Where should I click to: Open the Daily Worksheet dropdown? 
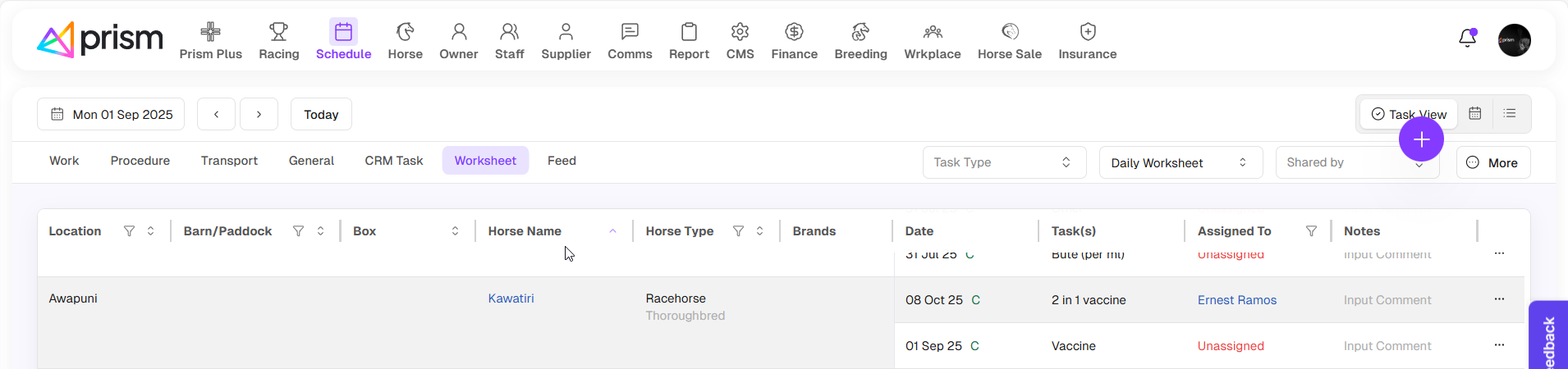pos(1179,162)
